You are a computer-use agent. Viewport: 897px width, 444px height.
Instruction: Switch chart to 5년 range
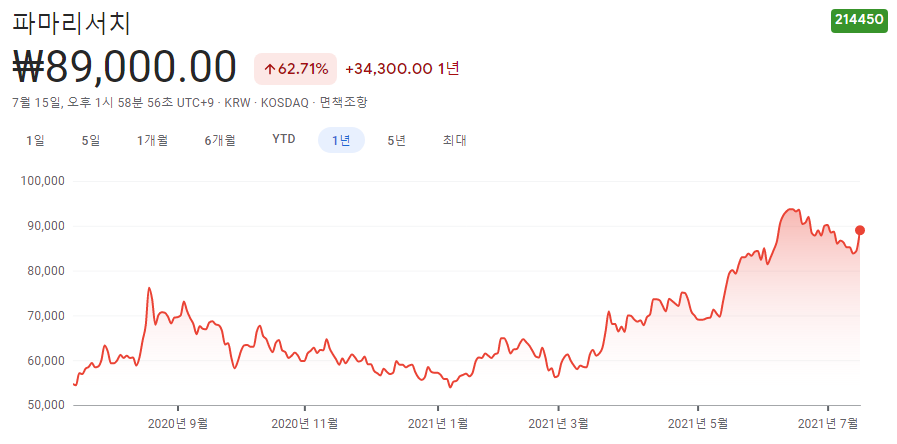(396, 140)
